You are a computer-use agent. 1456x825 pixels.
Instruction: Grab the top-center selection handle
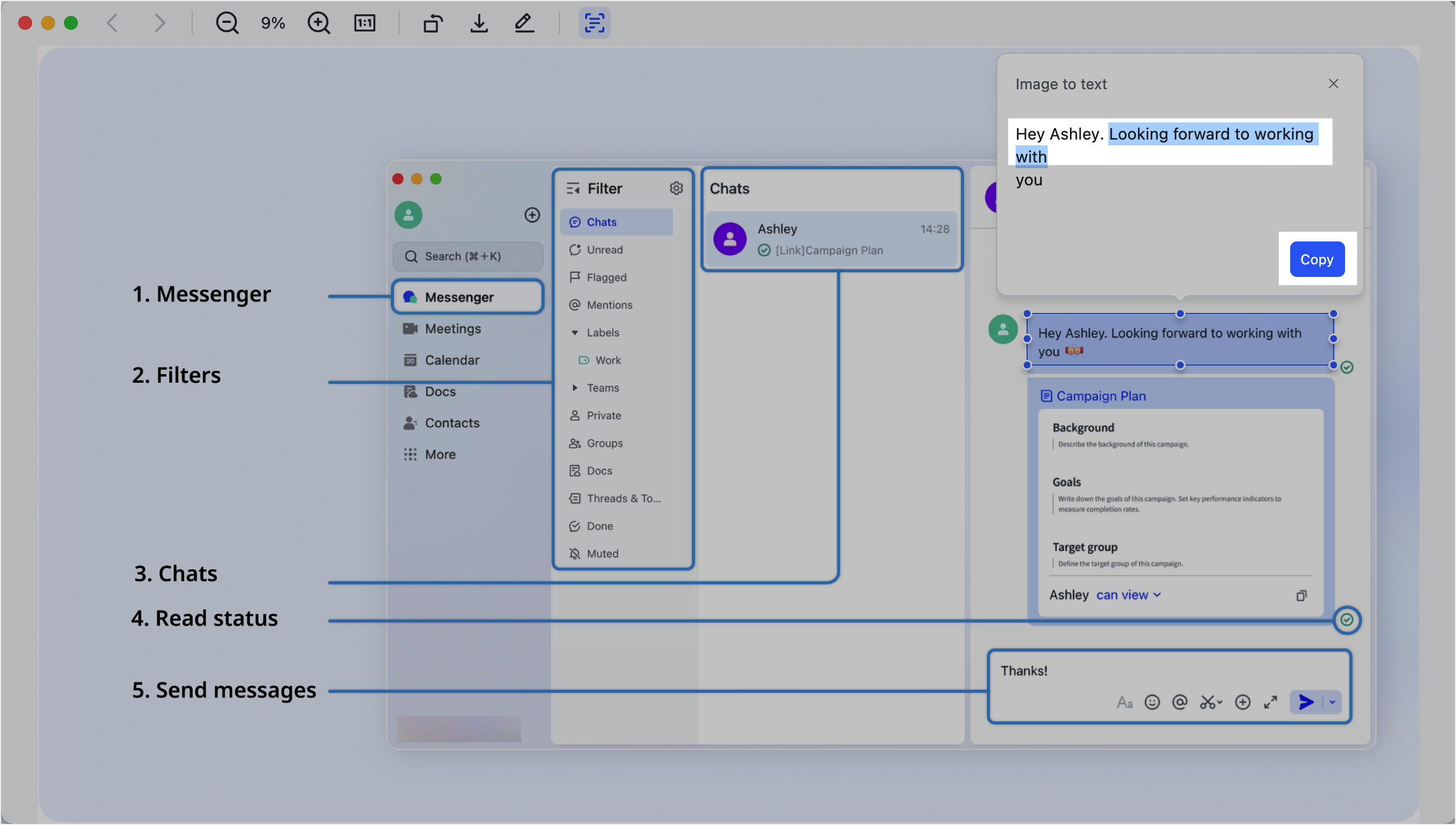click(1180, 314)
